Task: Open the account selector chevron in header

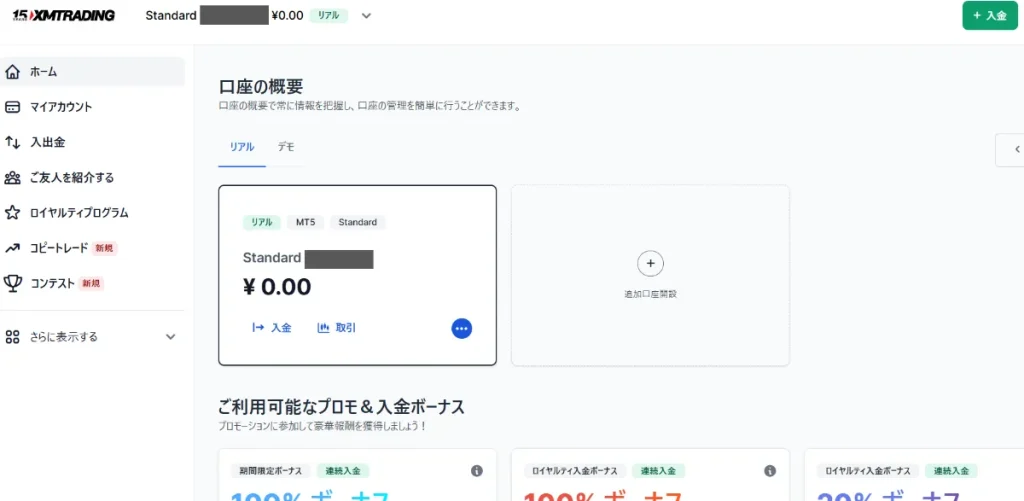Action: pyautogui.click(x=366, y=16)
